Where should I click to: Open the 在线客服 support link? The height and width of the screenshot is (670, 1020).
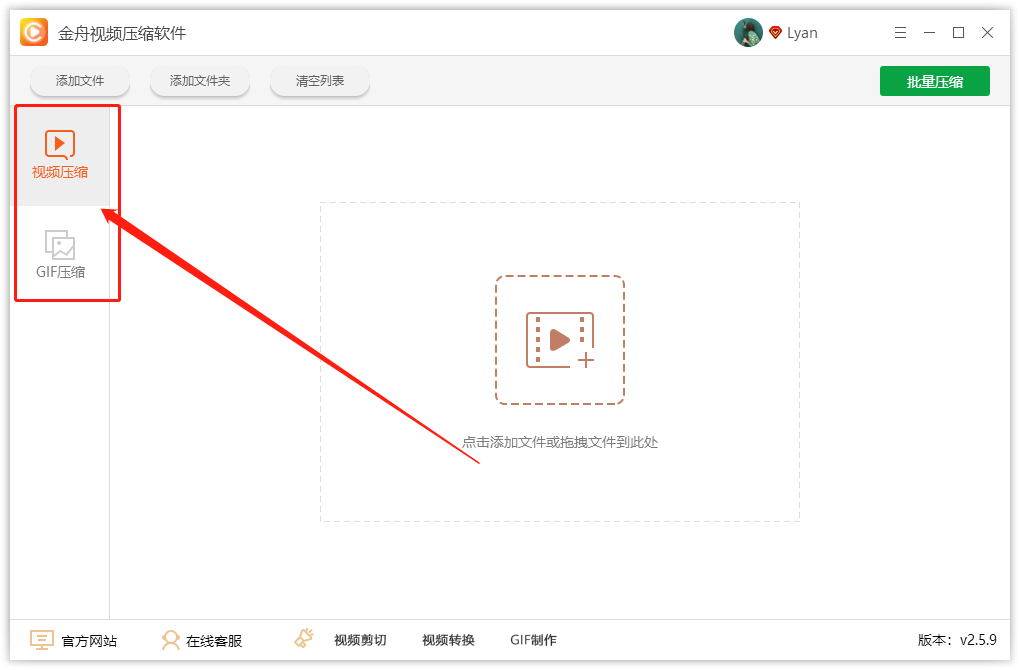[214, 641]
